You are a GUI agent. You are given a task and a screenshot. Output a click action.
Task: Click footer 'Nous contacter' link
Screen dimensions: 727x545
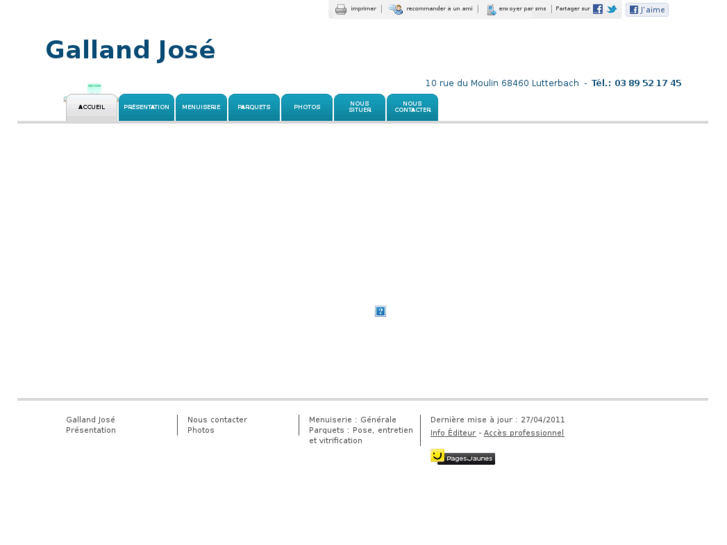tap(217, 420)
